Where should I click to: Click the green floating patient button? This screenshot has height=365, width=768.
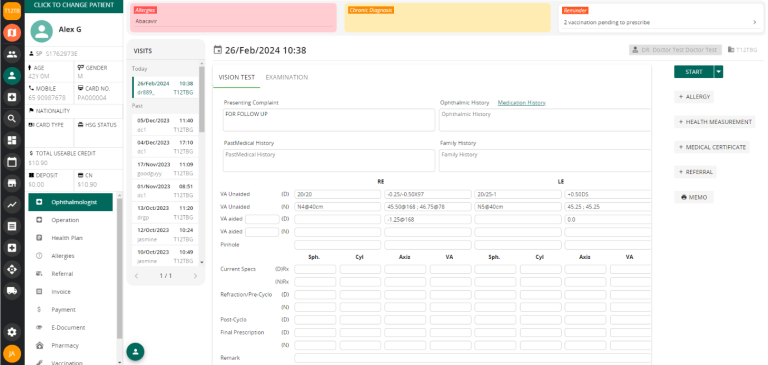coord(135,351)
